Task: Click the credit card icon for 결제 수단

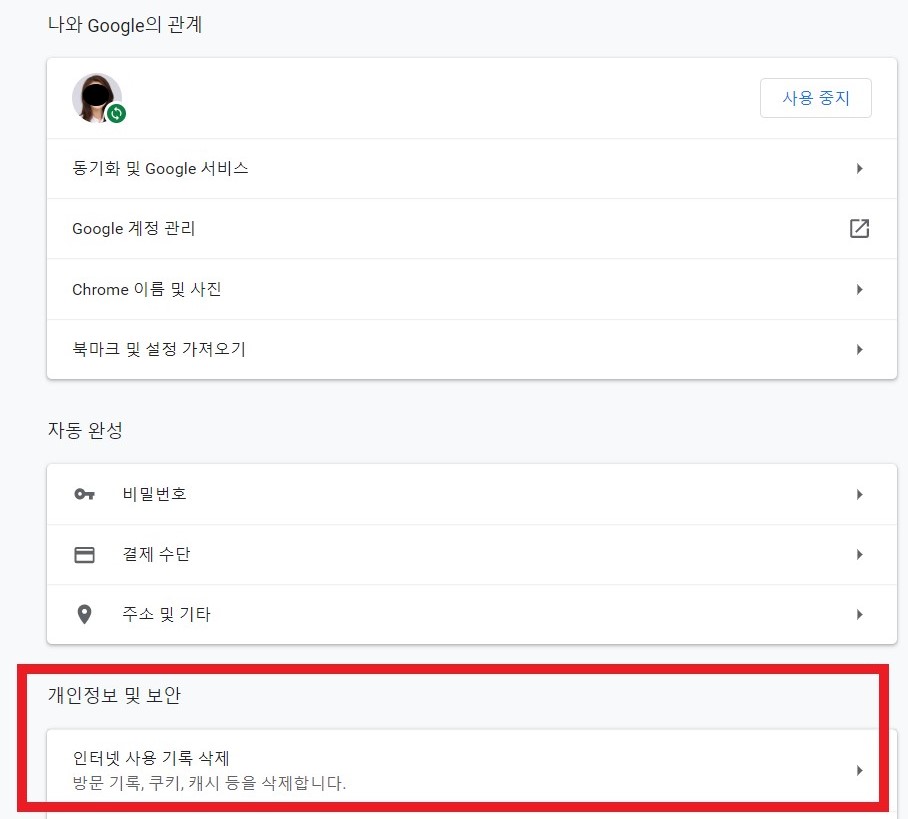Action: point(85,555)
